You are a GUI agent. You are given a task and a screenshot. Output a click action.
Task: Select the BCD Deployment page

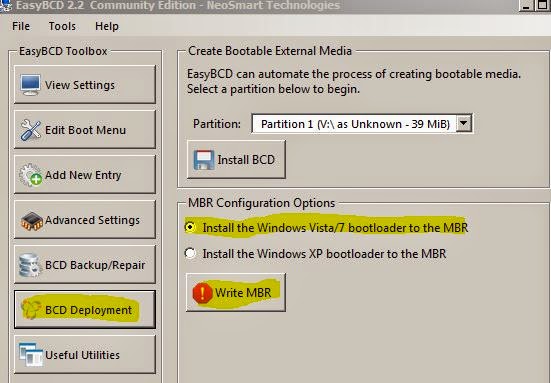click(85, 309)
